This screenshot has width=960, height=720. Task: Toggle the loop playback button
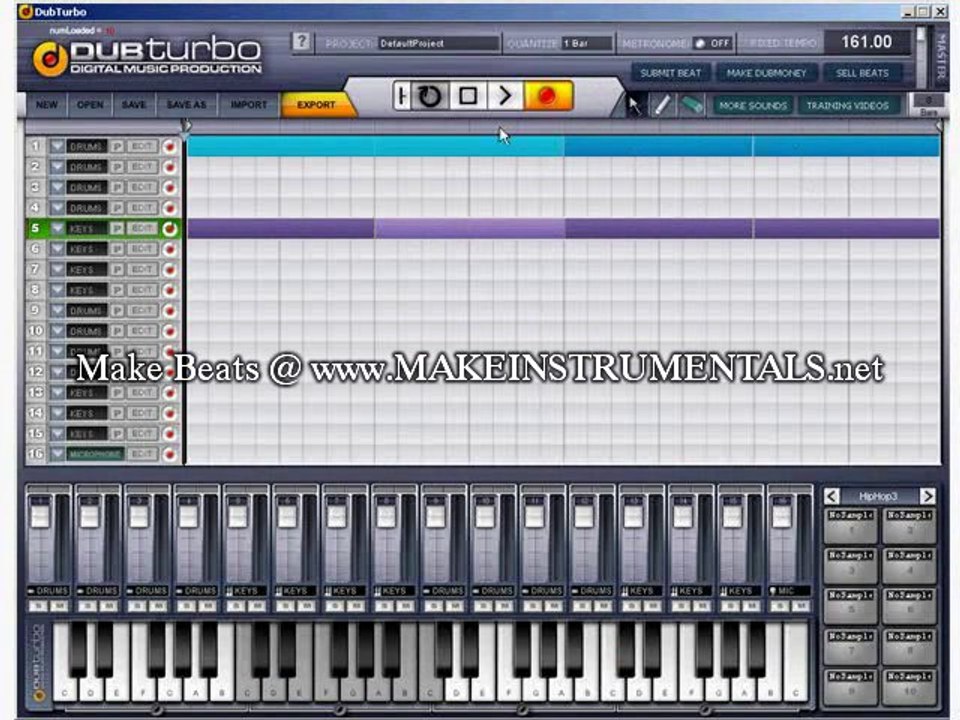click(x=429, y=96)
